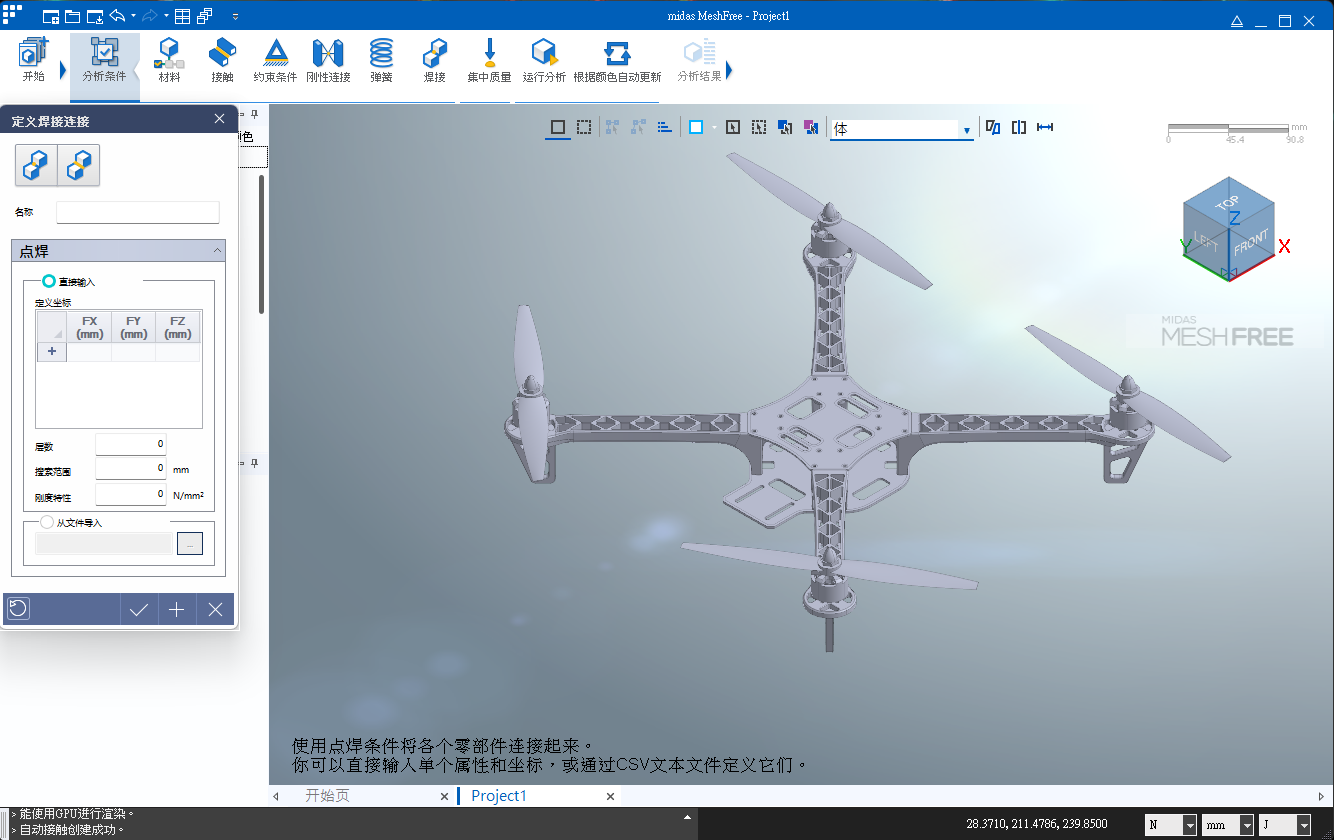
Task: Open the quick access customize dropdown
Action: tap(235, 17)
